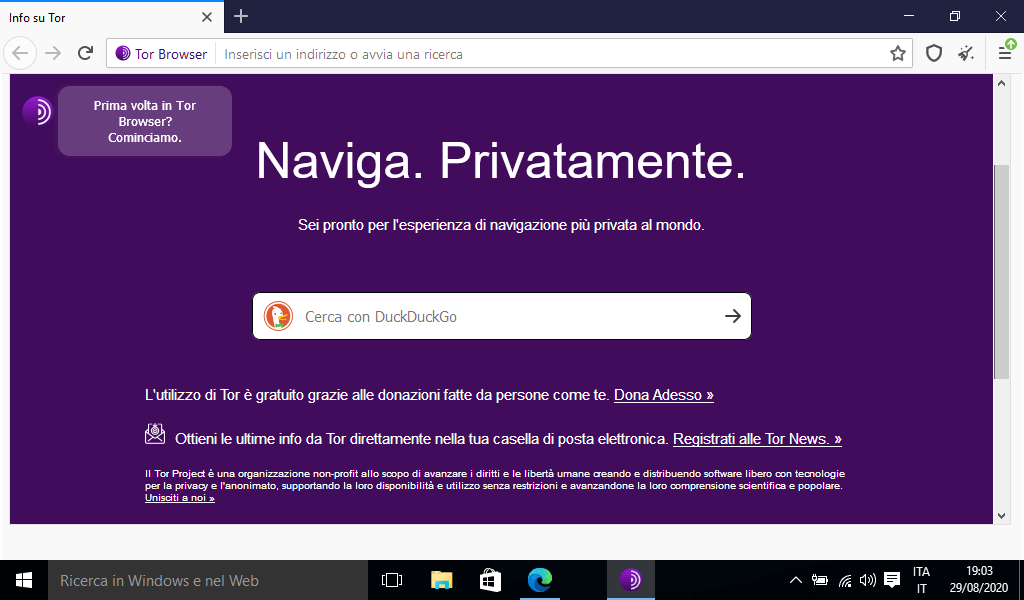The image size is (1024, 600).
Task: Click the 'Naviga. Privatamente.' heading text
Action: tap(501, 161)
